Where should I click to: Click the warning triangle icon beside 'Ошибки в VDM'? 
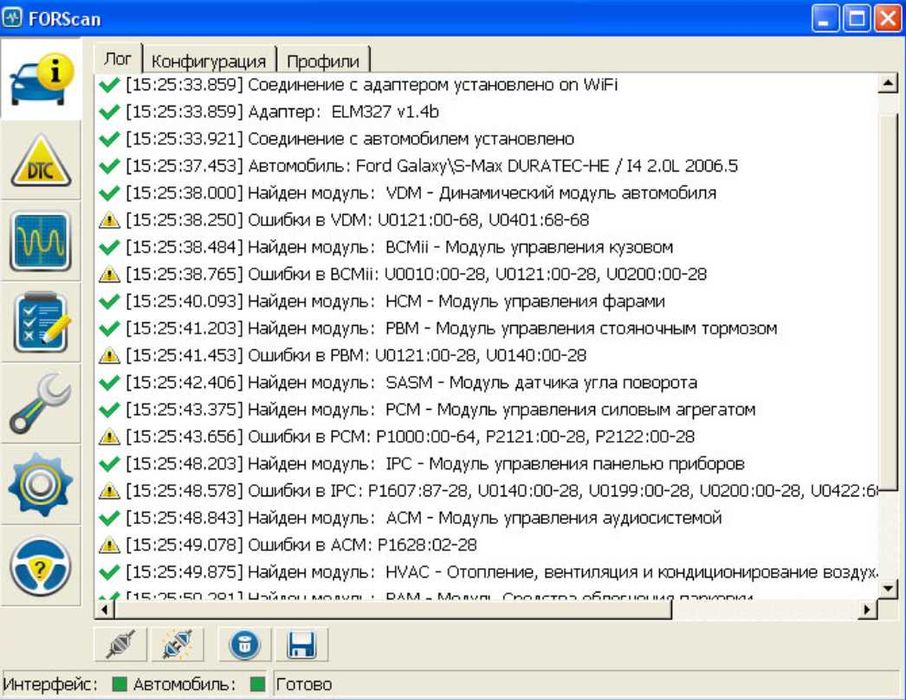(x=109, y=220)
